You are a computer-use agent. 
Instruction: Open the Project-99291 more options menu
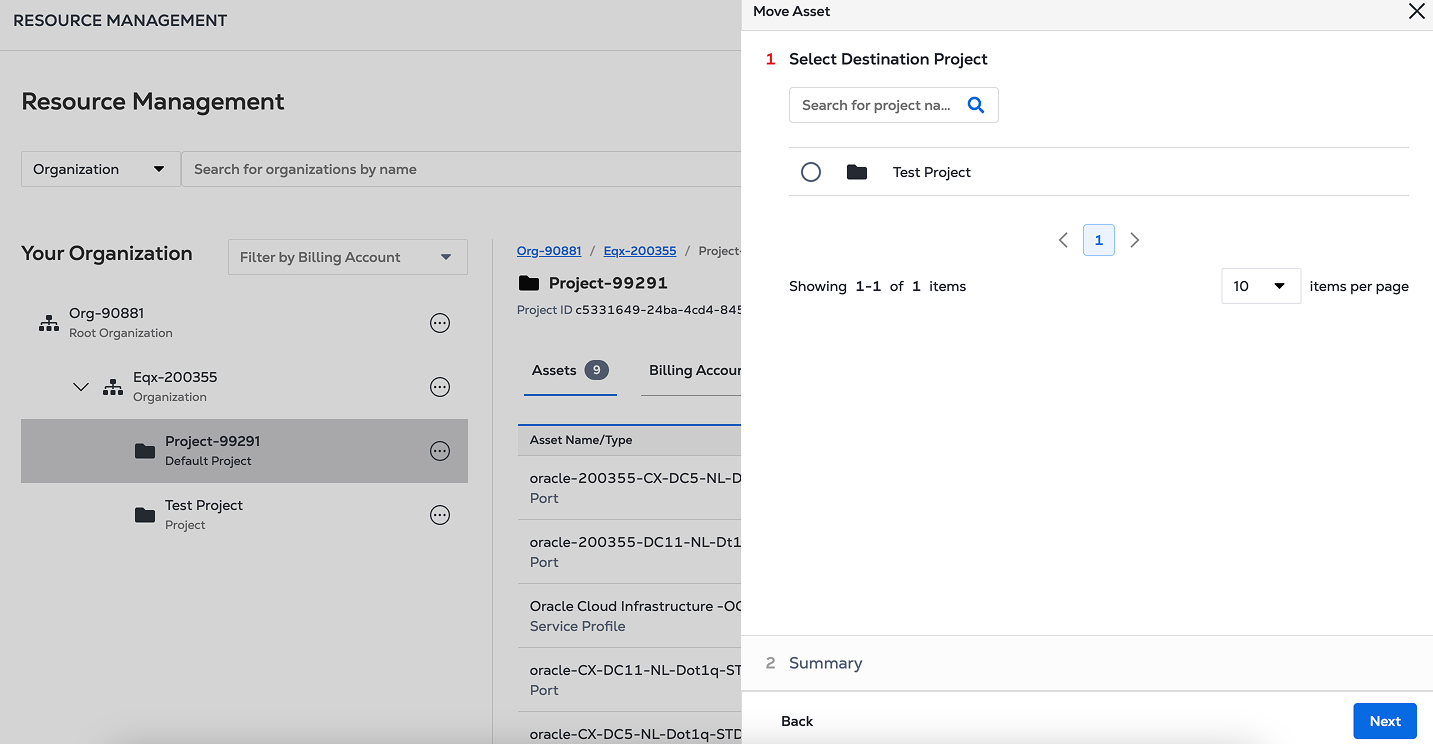point(440,451)
